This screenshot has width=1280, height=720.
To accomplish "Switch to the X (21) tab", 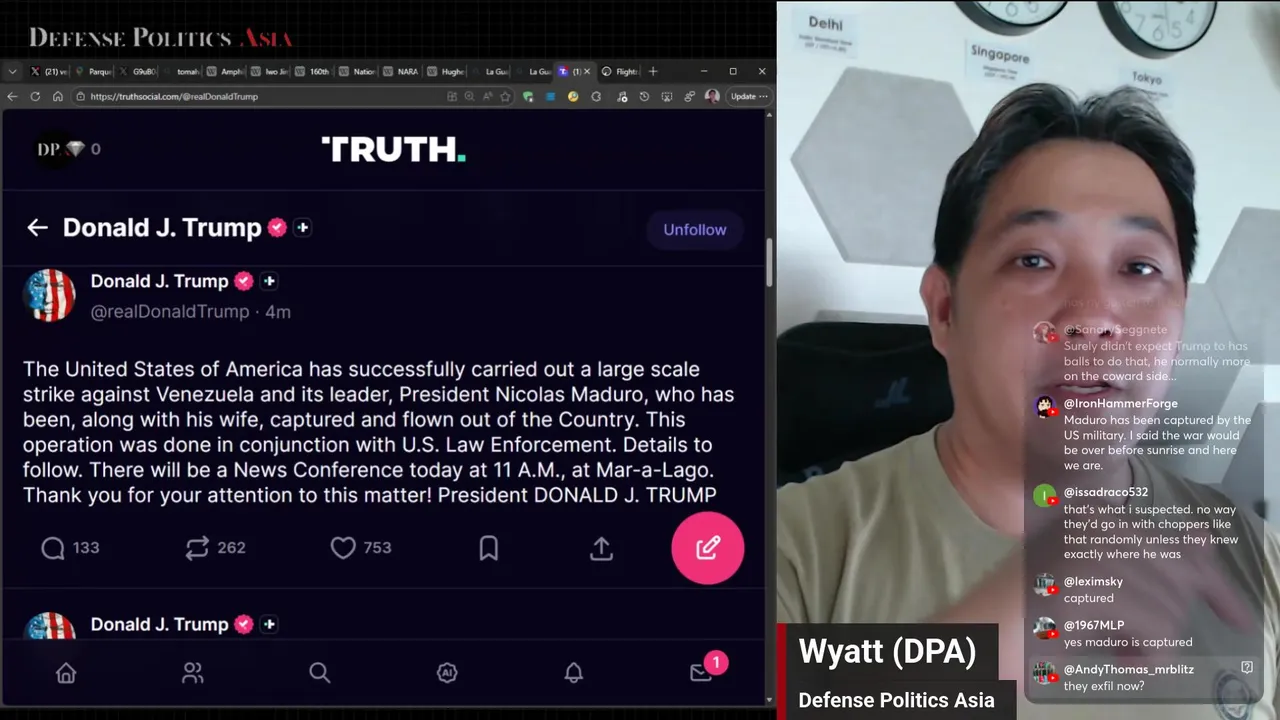I will (48, 71).
